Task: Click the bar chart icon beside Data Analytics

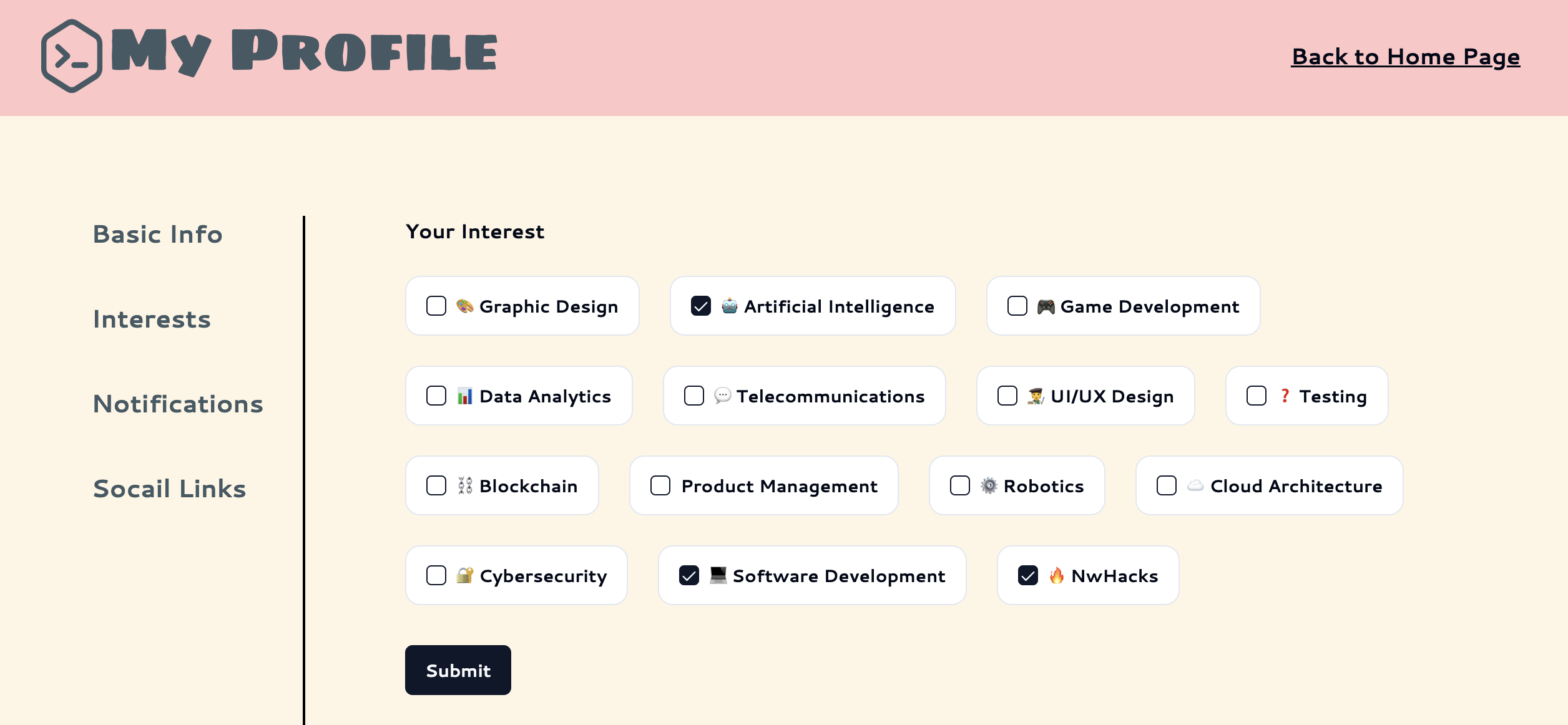Action: coord(465,396)
